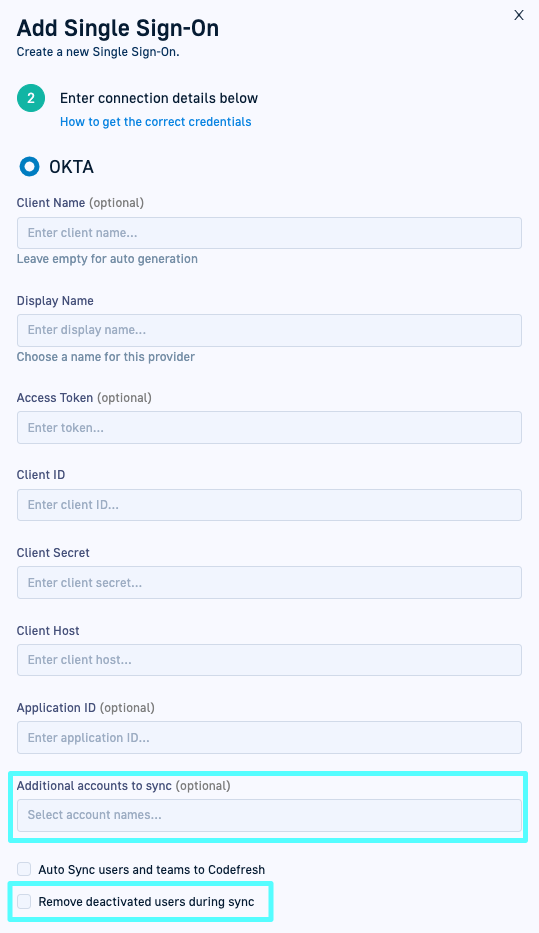Focus the Client Name input field
This screenshot has height=933, width=539.
(x=270, y=233)
